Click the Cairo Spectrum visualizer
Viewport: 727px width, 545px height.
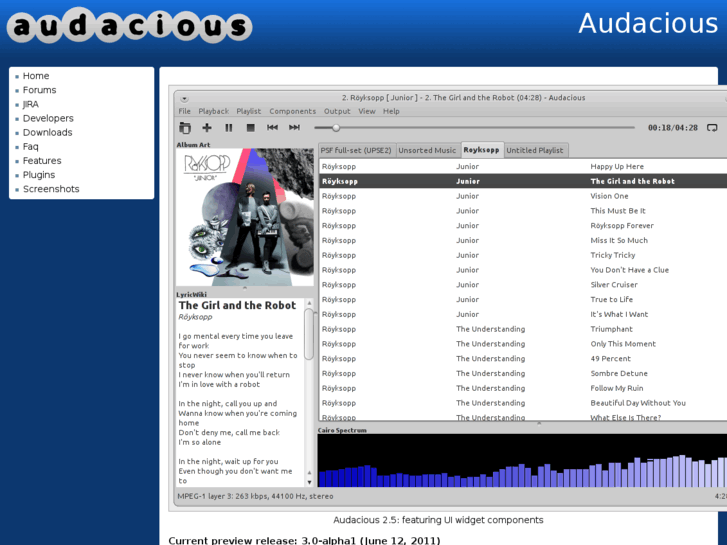tap(522, 461)
